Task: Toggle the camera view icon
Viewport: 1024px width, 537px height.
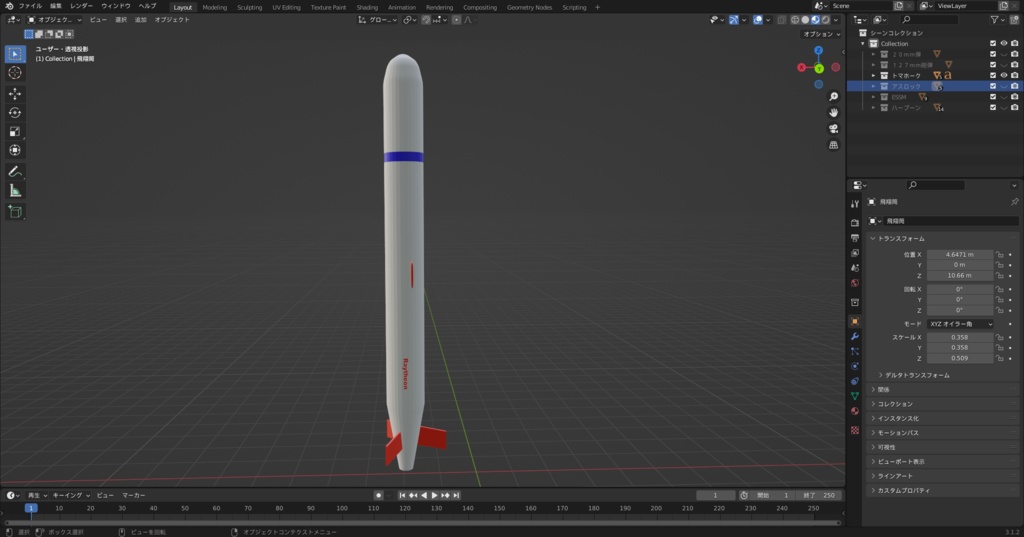Action: pos(833,129)
